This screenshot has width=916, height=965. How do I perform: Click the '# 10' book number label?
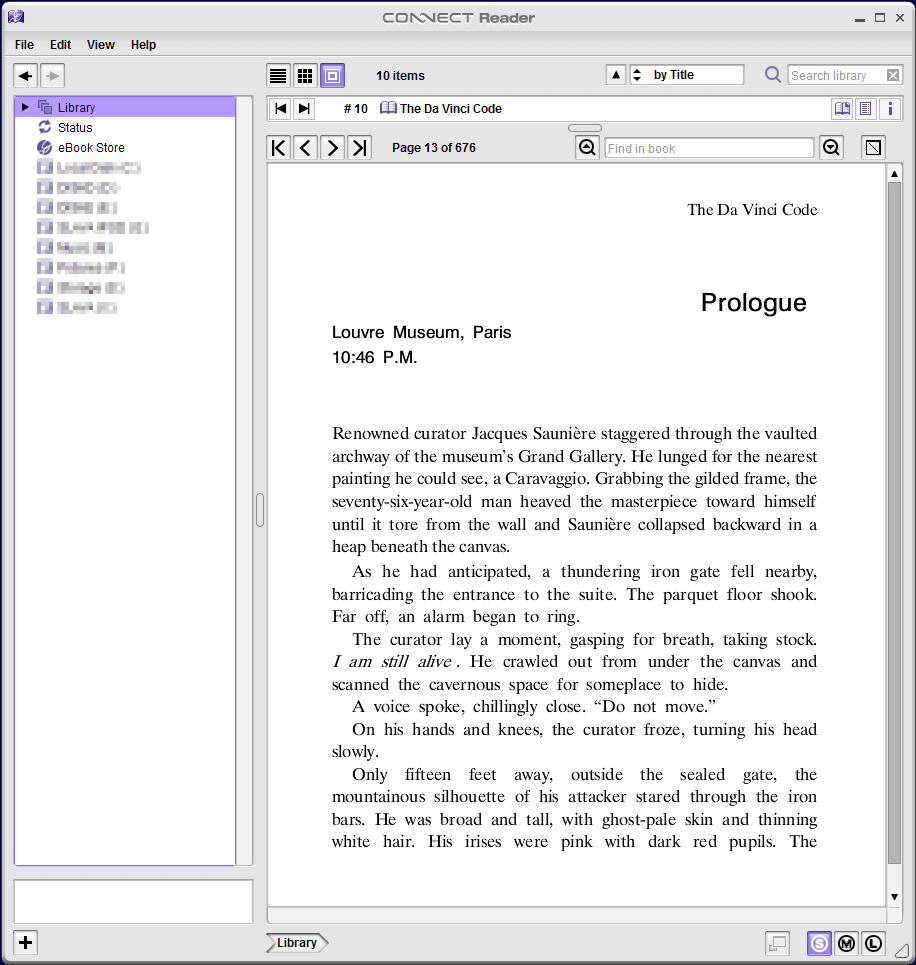click(x=355, y=109)
